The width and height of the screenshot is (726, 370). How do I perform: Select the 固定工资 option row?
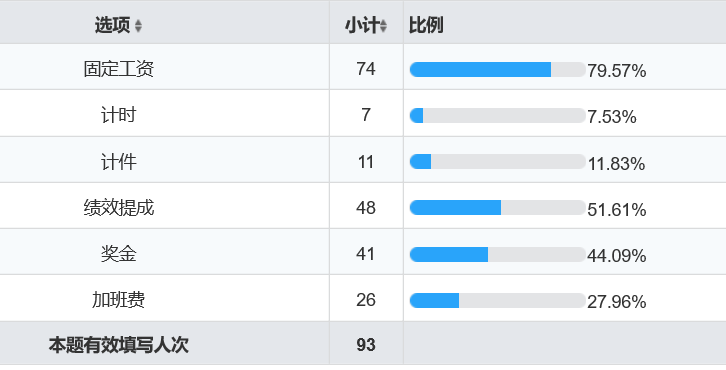click(363, 67)
